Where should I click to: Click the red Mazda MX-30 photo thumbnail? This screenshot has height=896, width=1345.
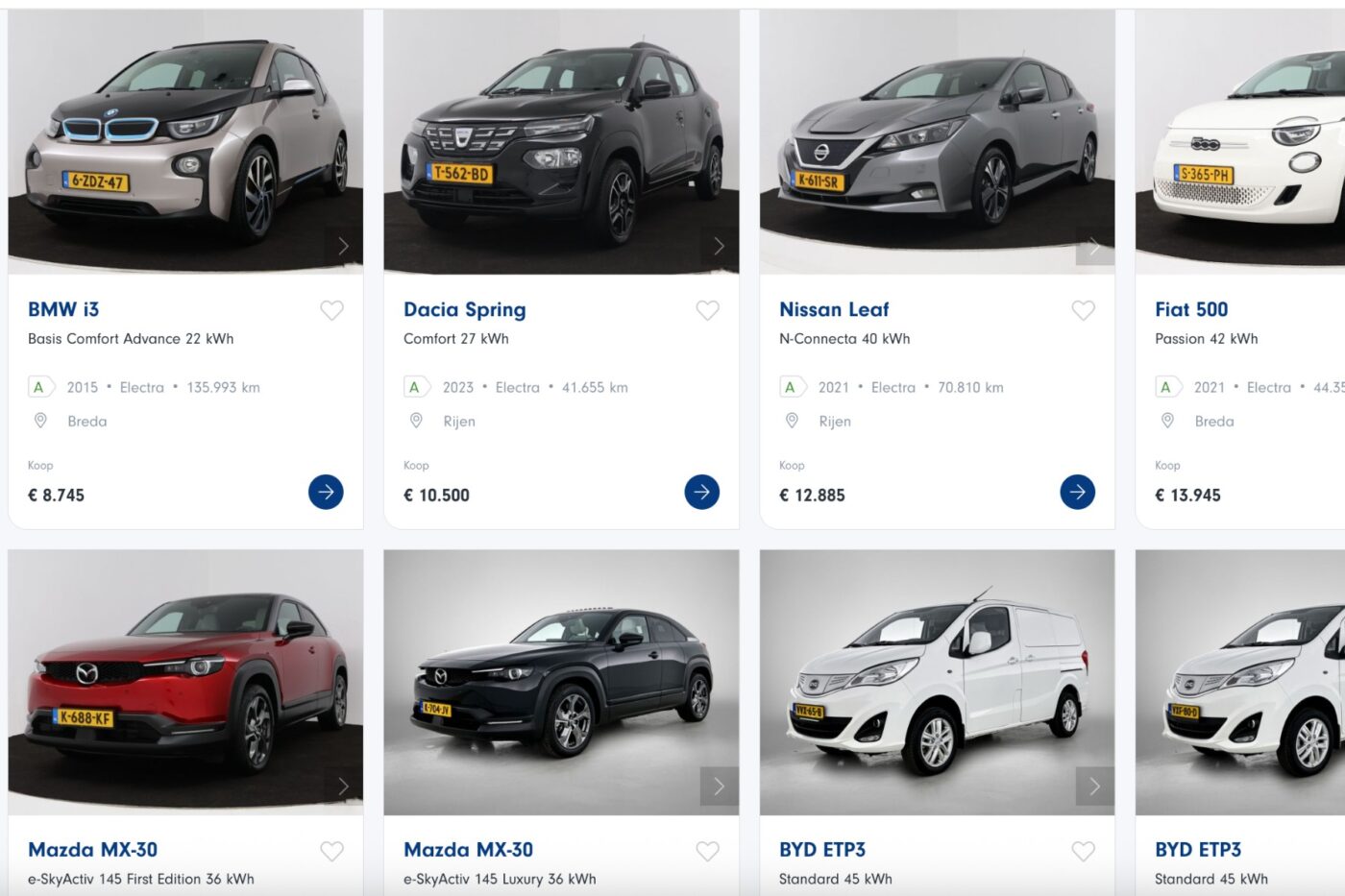point(183,684)
